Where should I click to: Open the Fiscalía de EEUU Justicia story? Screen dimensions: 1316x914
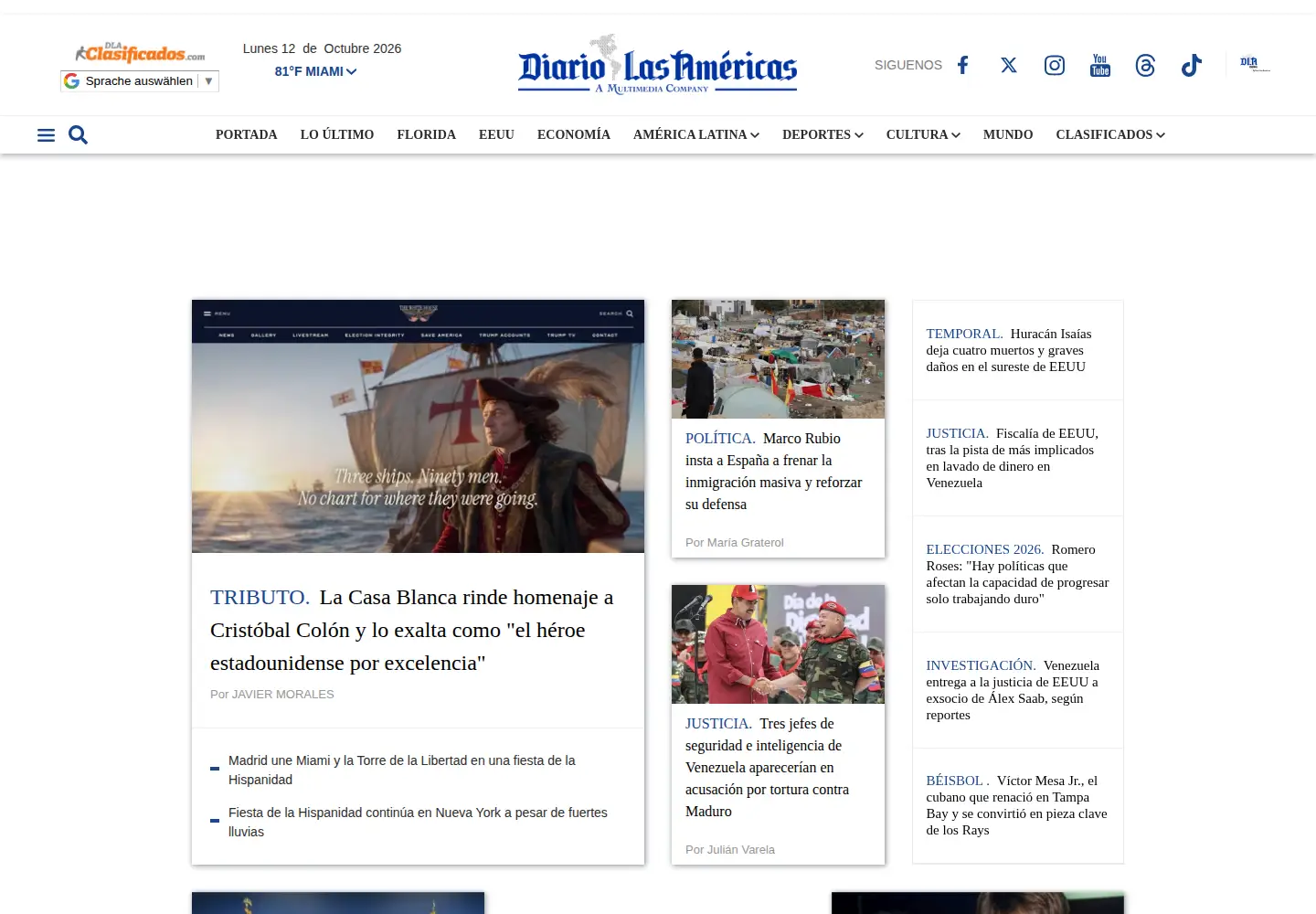(x=1013, y=458)
